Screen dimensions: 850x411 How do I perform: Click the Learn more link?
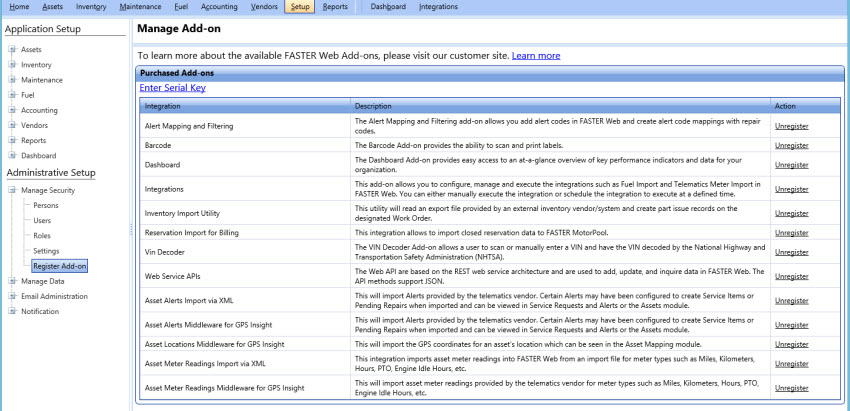point(536,55)
